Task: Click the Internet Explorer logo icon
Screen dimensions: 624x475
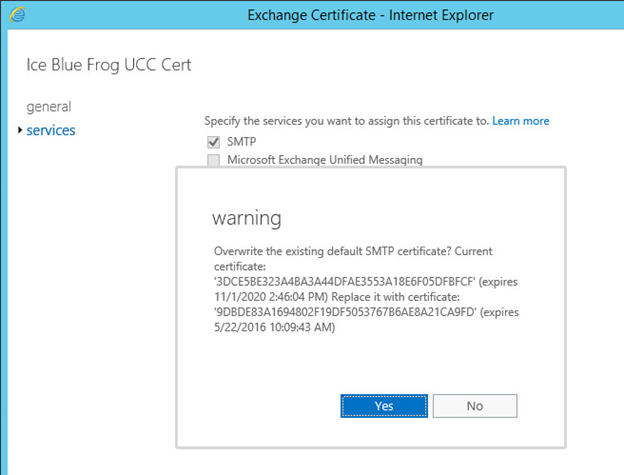Action: [x=18, y=15]
